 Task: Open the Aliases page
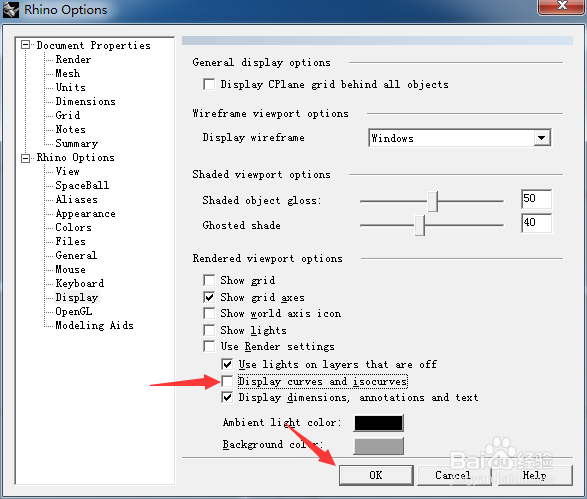(x=77, y=200)
